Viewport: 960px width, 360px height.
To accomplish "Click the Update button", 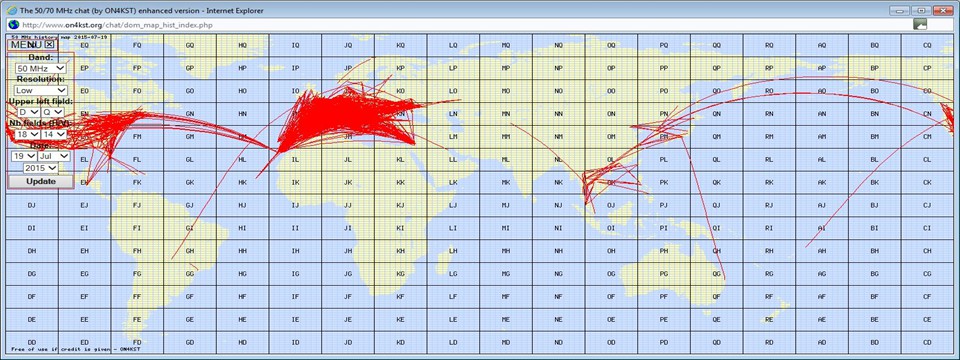I will click(x=41, y=182).
